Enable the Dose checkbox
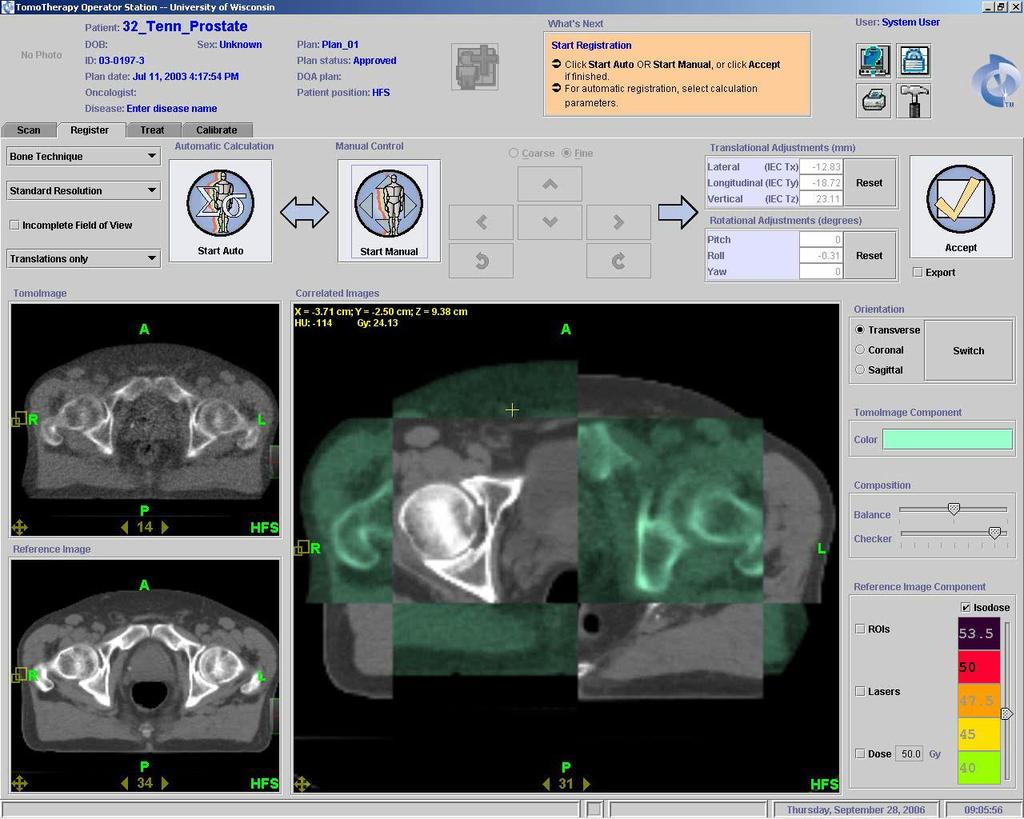The width and height of the screenshot is (1024, 819). 860,754
